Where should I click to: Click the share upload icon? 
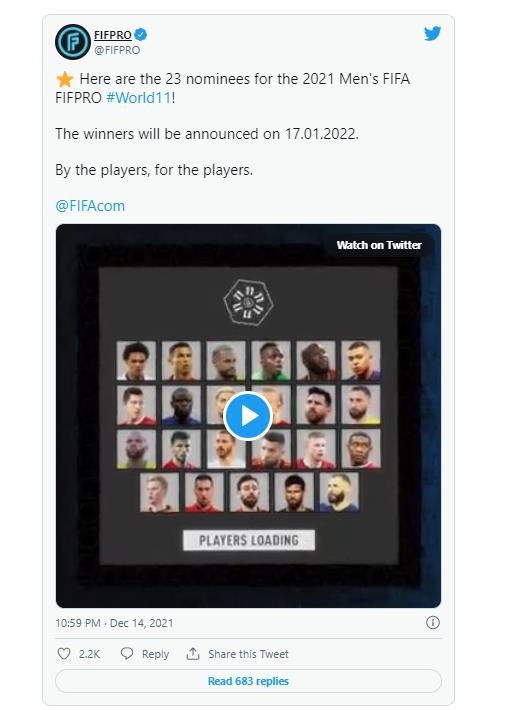(193, 653)
